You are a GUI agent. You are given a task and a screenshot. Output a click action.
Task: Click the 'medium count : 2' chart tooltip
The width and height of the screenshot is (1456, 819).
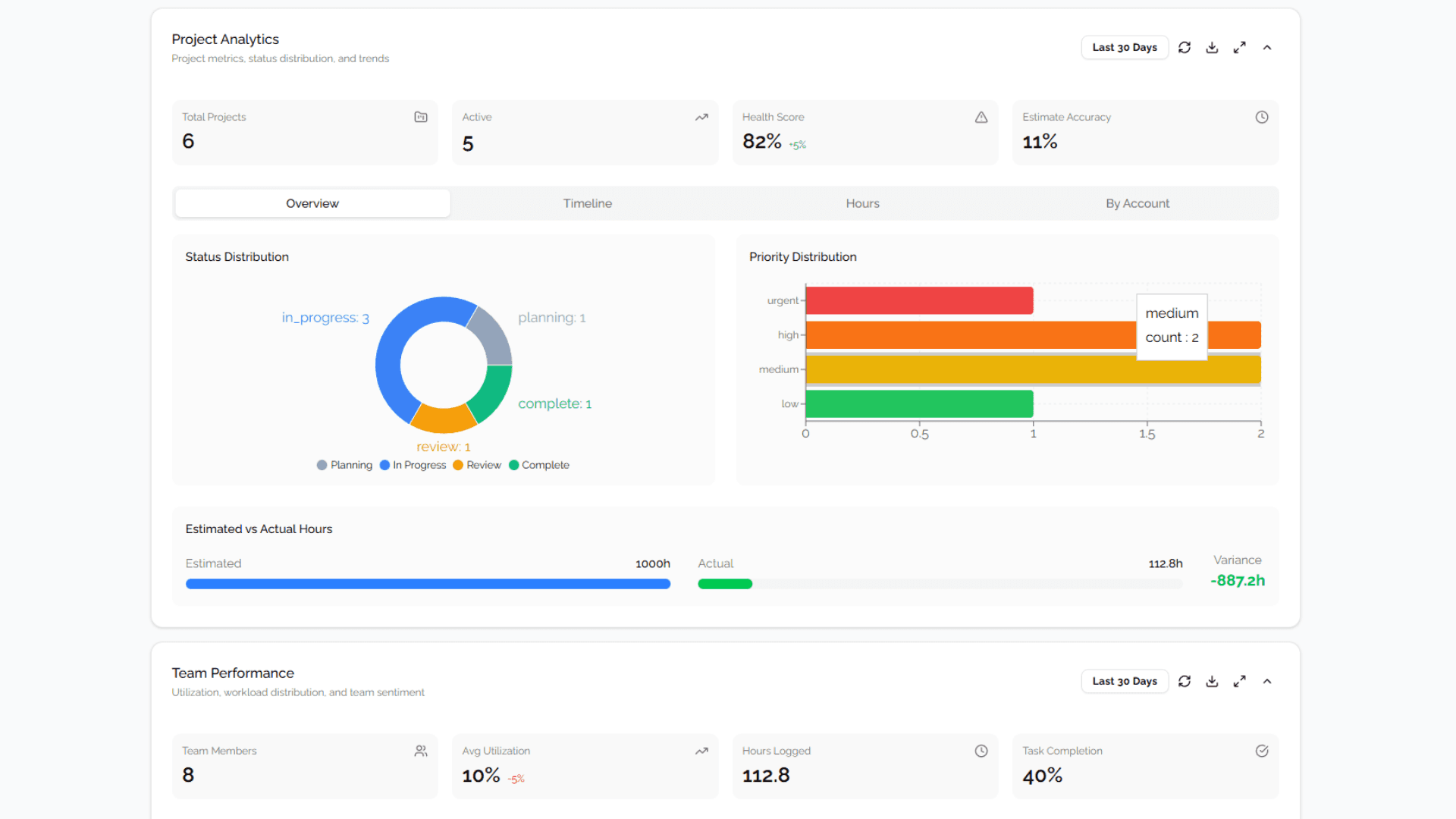point(1172,326)
